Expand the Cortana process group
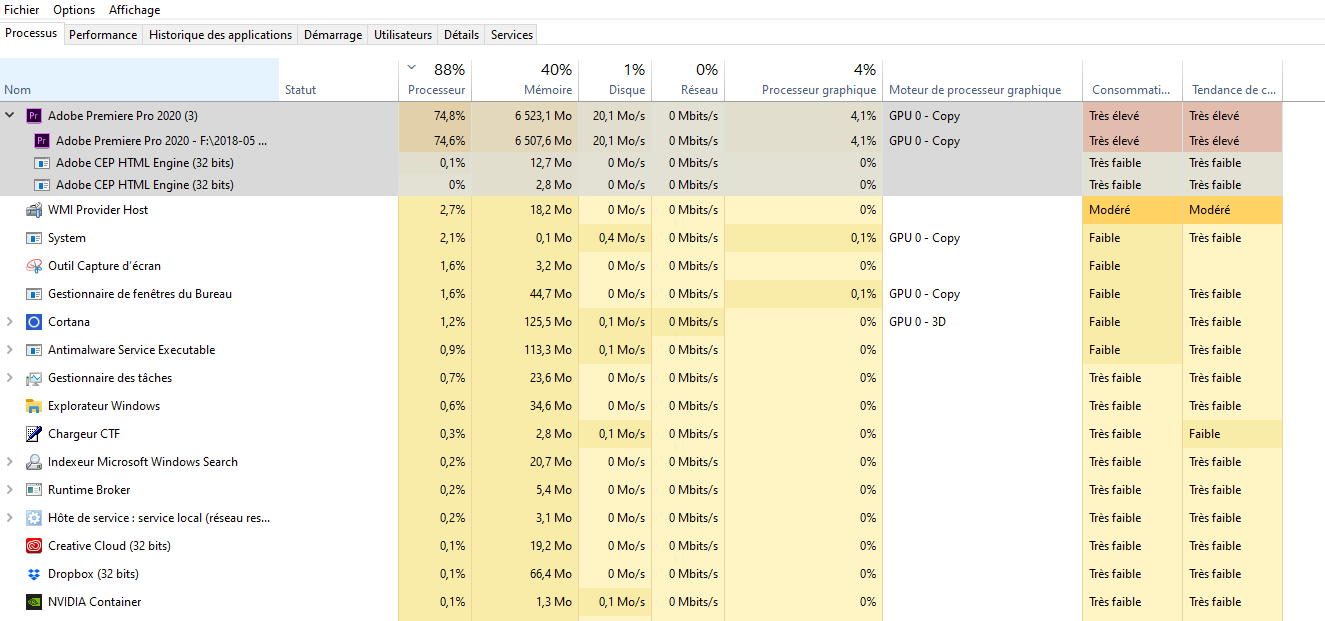The width and height of the screenshot is (1325, 621). tap(10, 322)
